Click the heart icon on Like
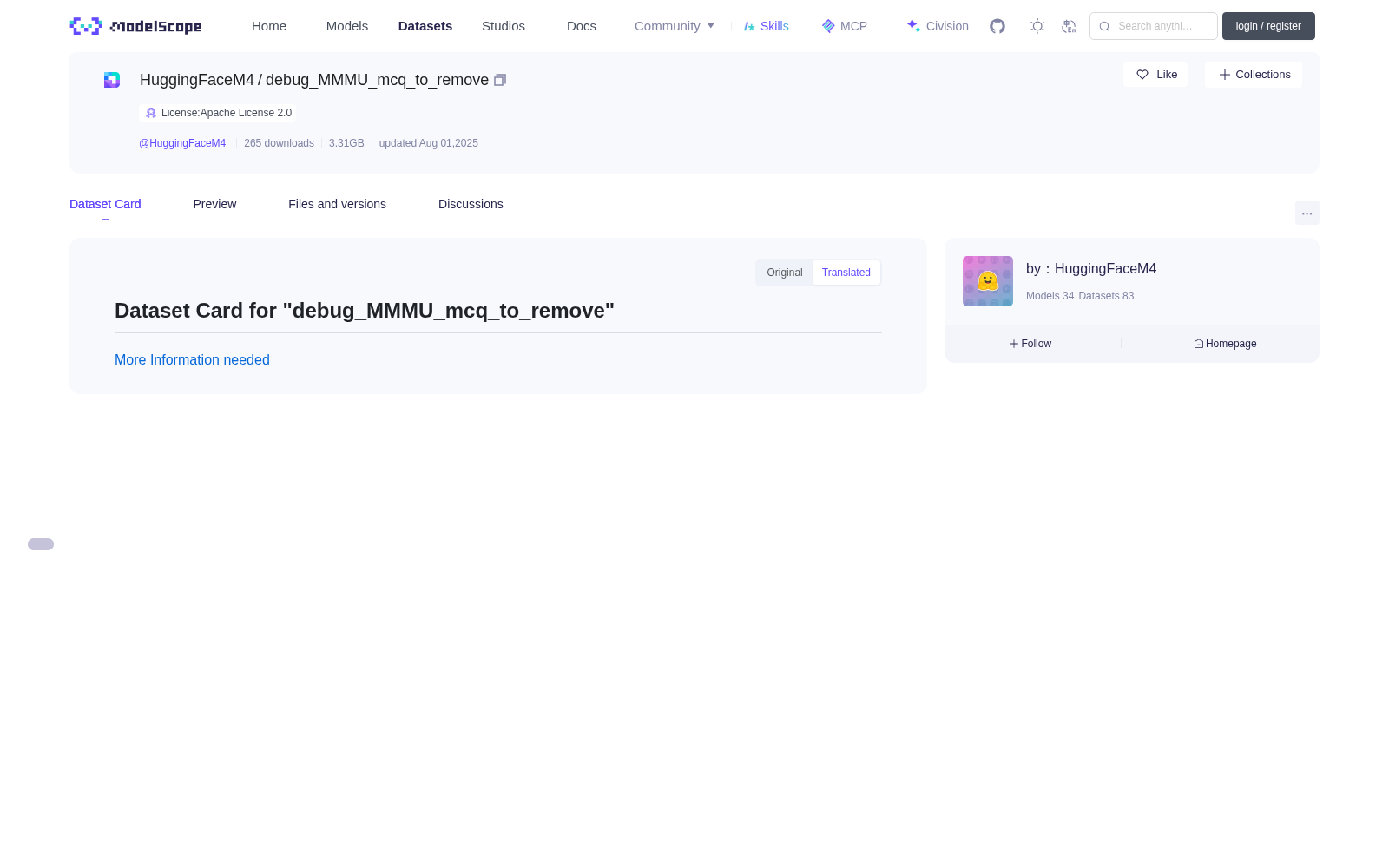Viewport: 1389px width, 868px height. [x=1142, y=75]
